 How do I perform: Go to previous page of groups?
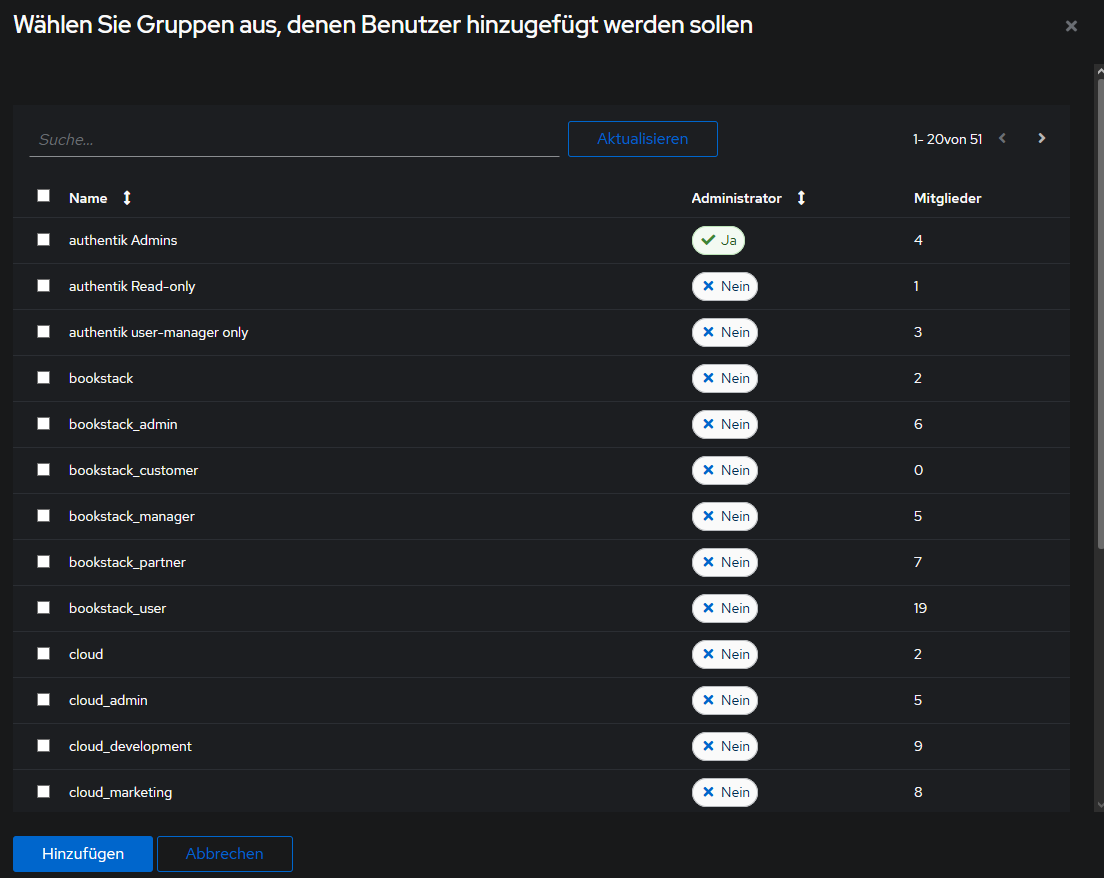1002,139
